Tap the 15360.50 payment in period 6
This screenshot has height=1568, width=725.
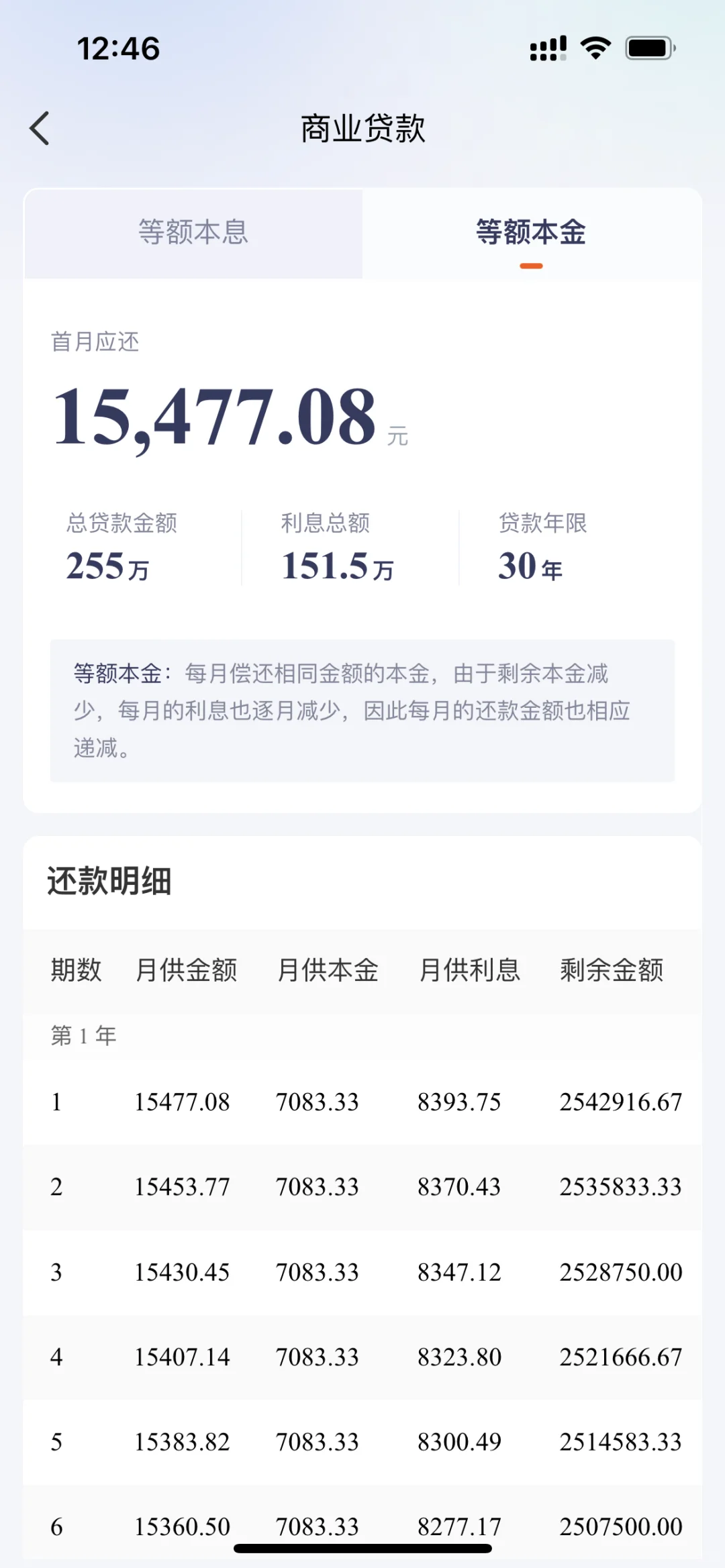click(x=182, y=1527)
